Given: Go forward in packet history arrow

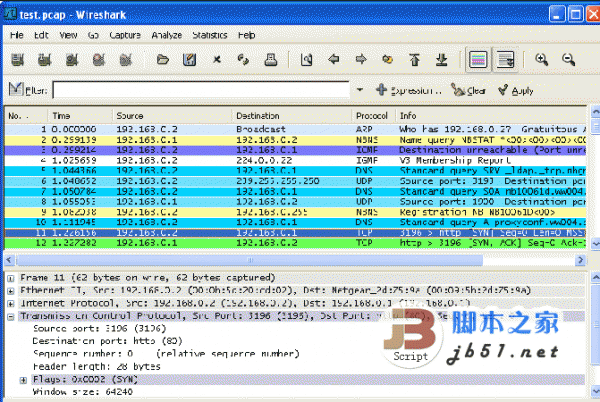Looking at the screenshot, I should 361,60.
